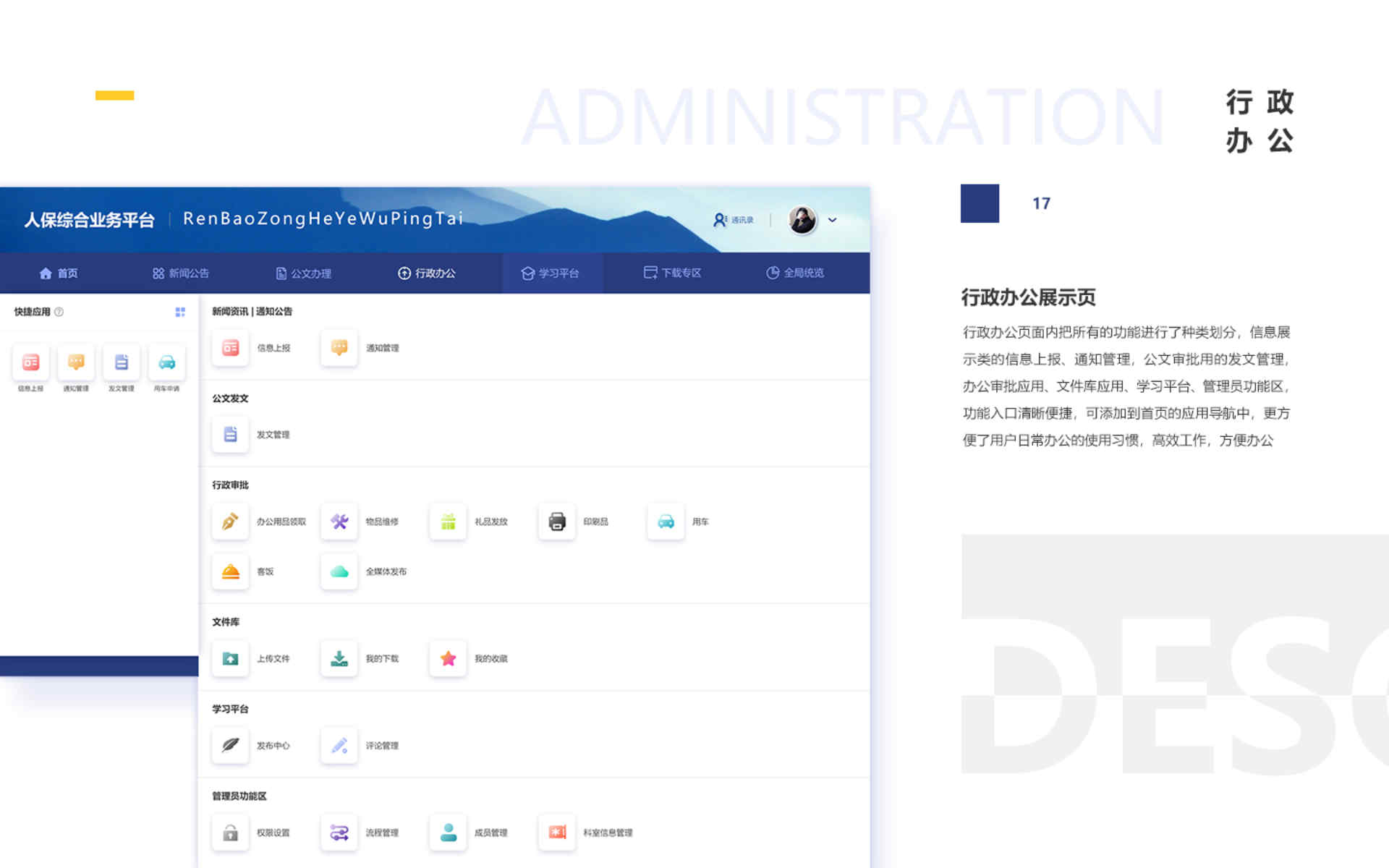This screenshot has height=868, width=1389.
Task: Toggle the 快捷应用 grid view icon
Action: pos(180,312)
